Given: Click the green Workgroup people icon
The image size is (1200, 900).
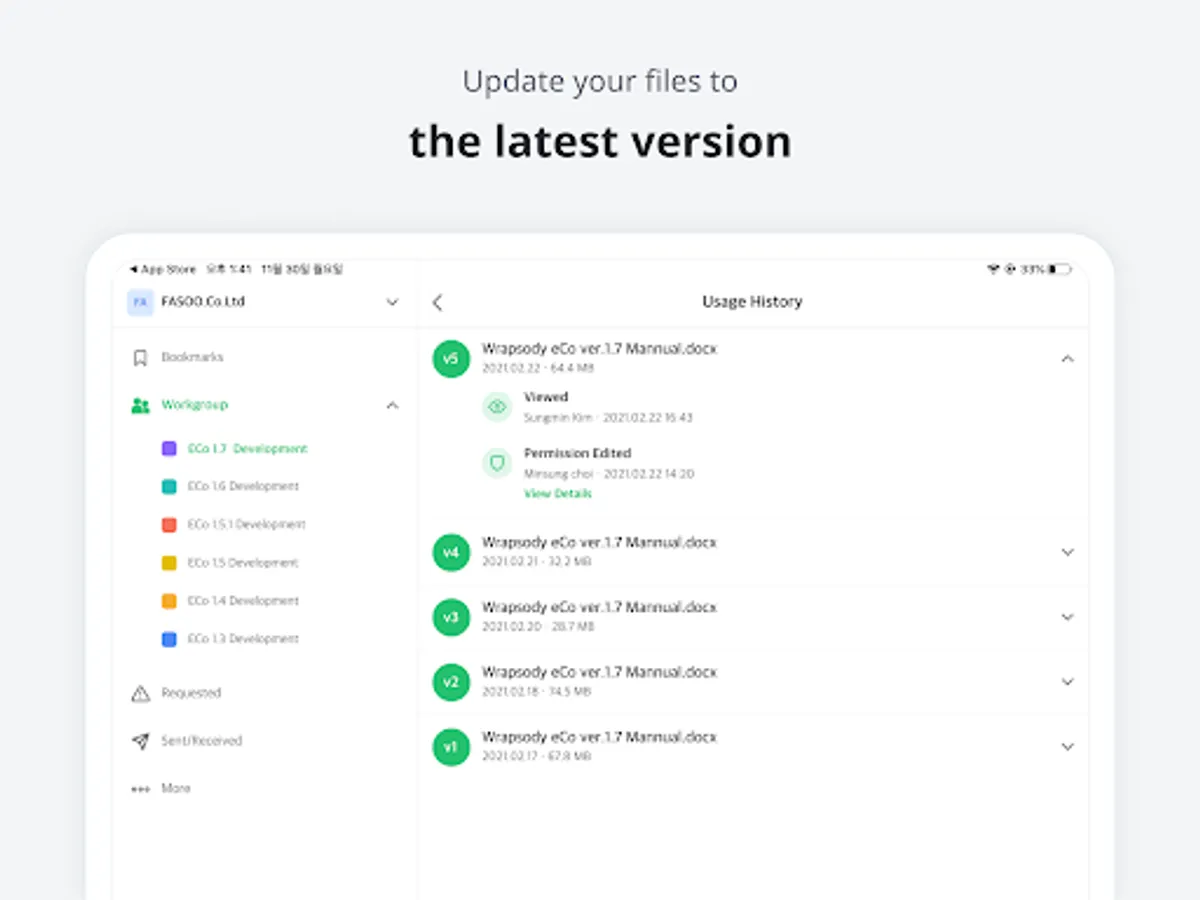Looking at the screenshot, I should [141, 405].
